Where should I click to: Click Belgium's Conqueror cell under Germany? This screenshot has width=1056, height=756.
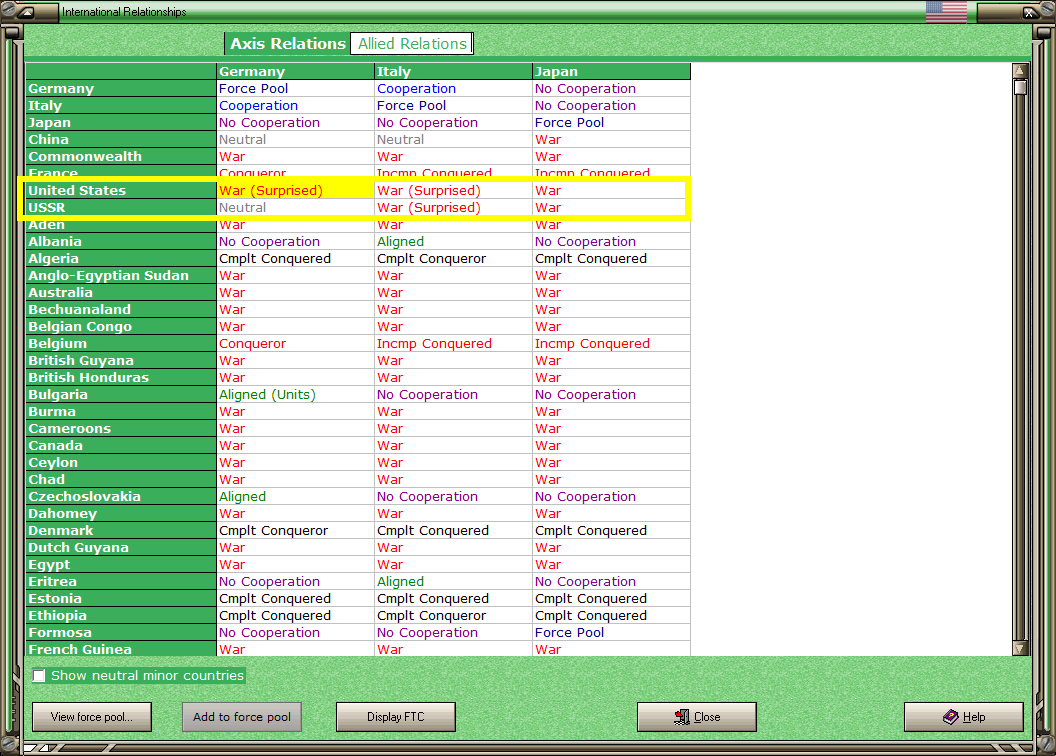(x=296, y=343)
